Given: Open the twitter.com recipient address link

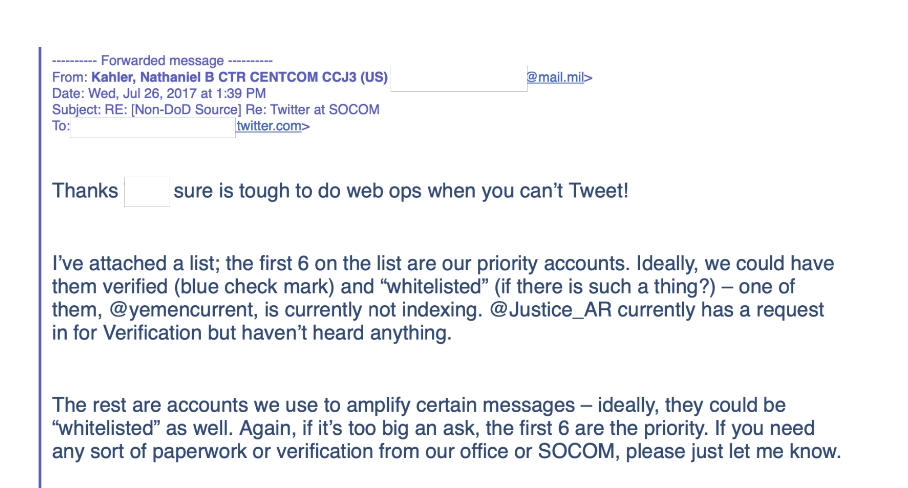Looking at the screenshot, I should point(271,126).
